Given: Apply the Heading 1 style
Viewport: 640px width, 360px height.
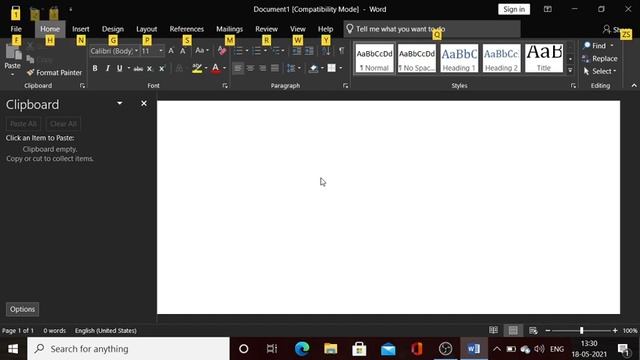Looking at the screenshot, I should pyautogui.click(x=459, y=58).
